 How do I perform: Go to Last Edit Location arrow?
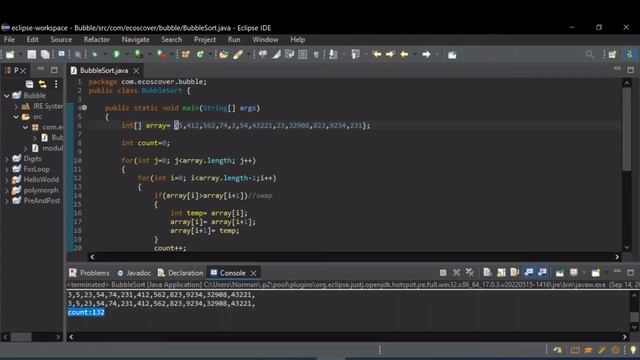376,54
